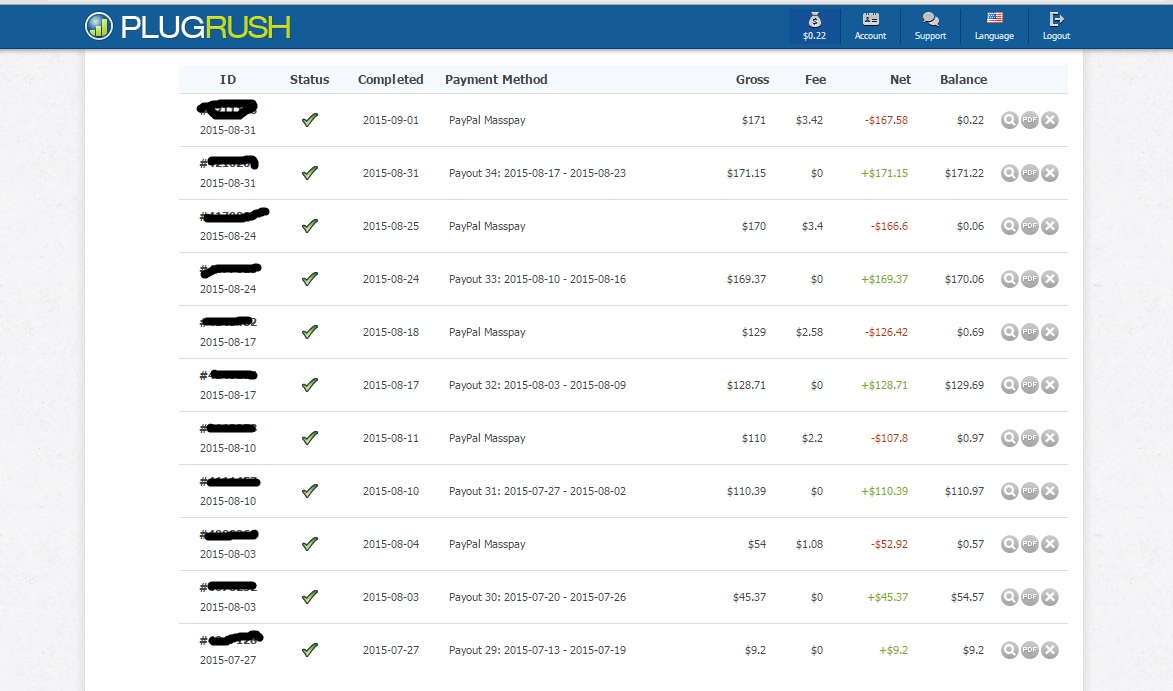1173x691 pixels.
Task: Download PDF for Payout 30 transaction
Action: click(x=1030, y=597)
